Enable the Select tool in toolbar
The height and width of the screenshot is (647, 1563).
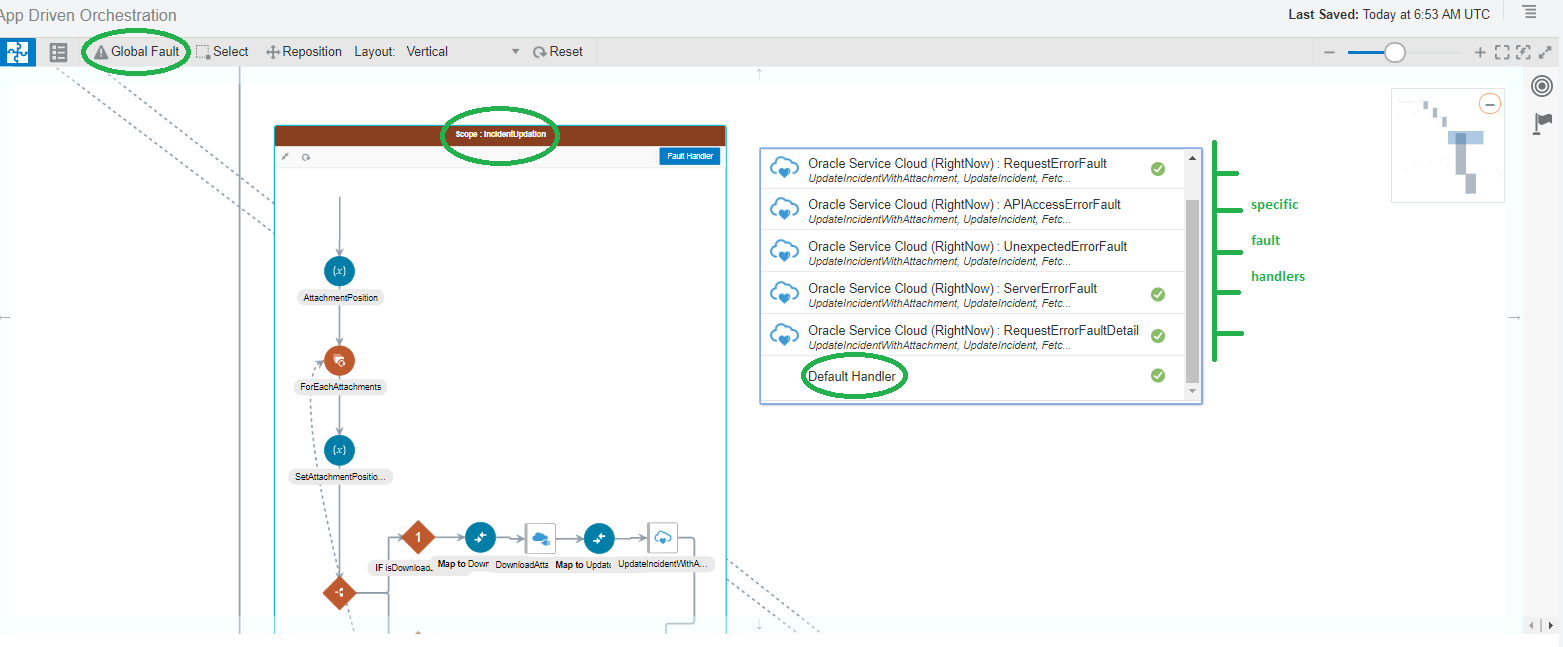tap(222, 52)
